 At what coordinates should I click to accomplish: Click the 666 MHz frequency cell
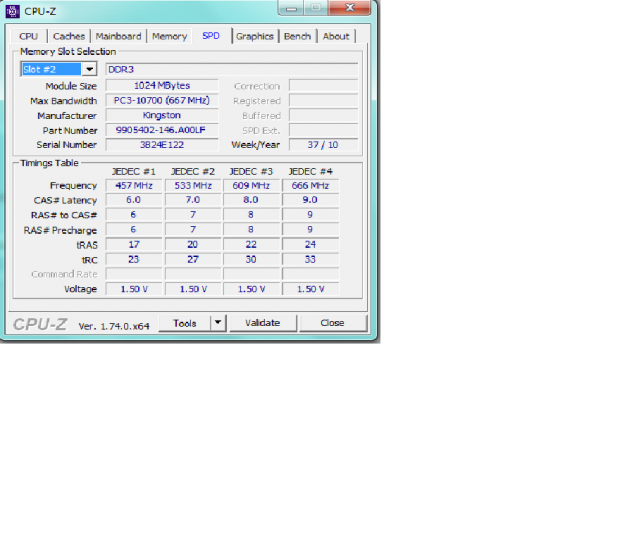pos(310,185)
